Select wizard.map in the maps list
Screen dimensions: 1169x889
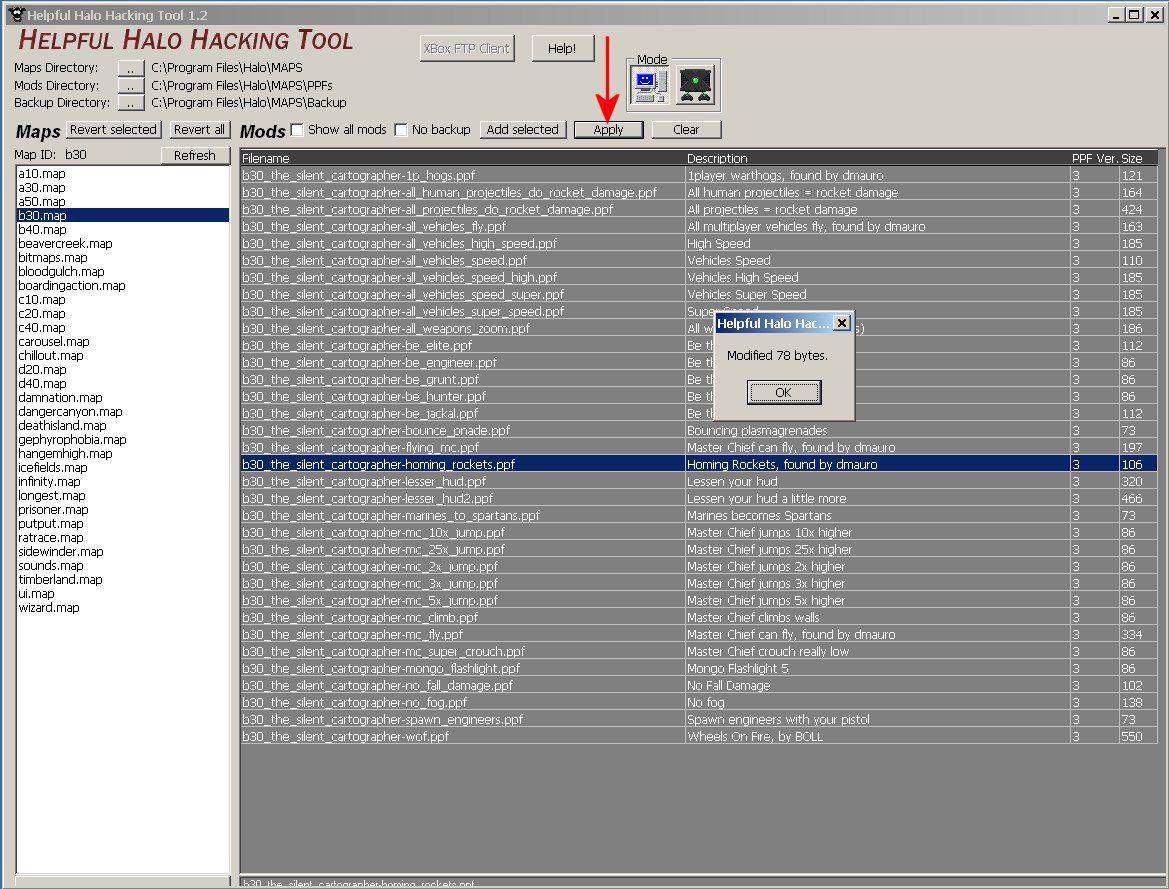click(x=122, y=608)
